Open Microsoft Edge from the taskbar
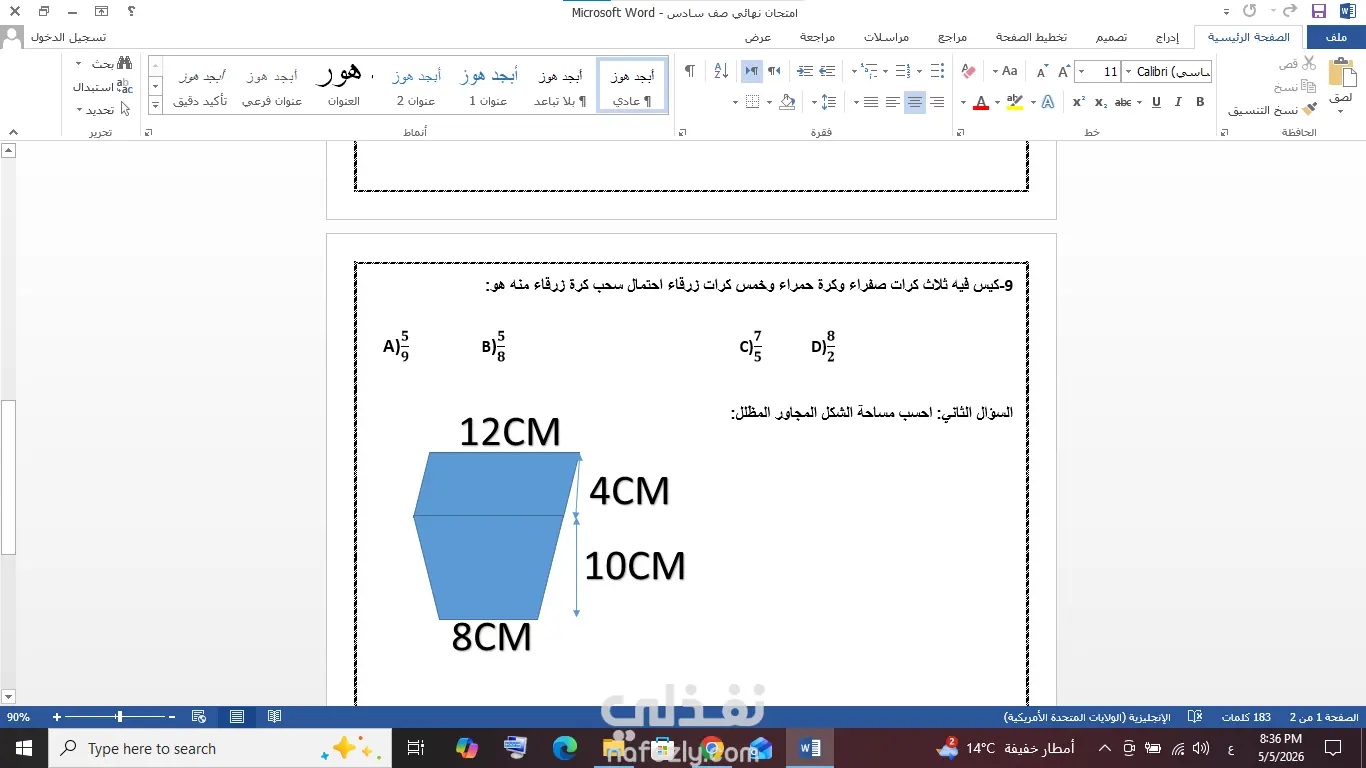The width and height of the screenshot is (1366, 768). 565,748
